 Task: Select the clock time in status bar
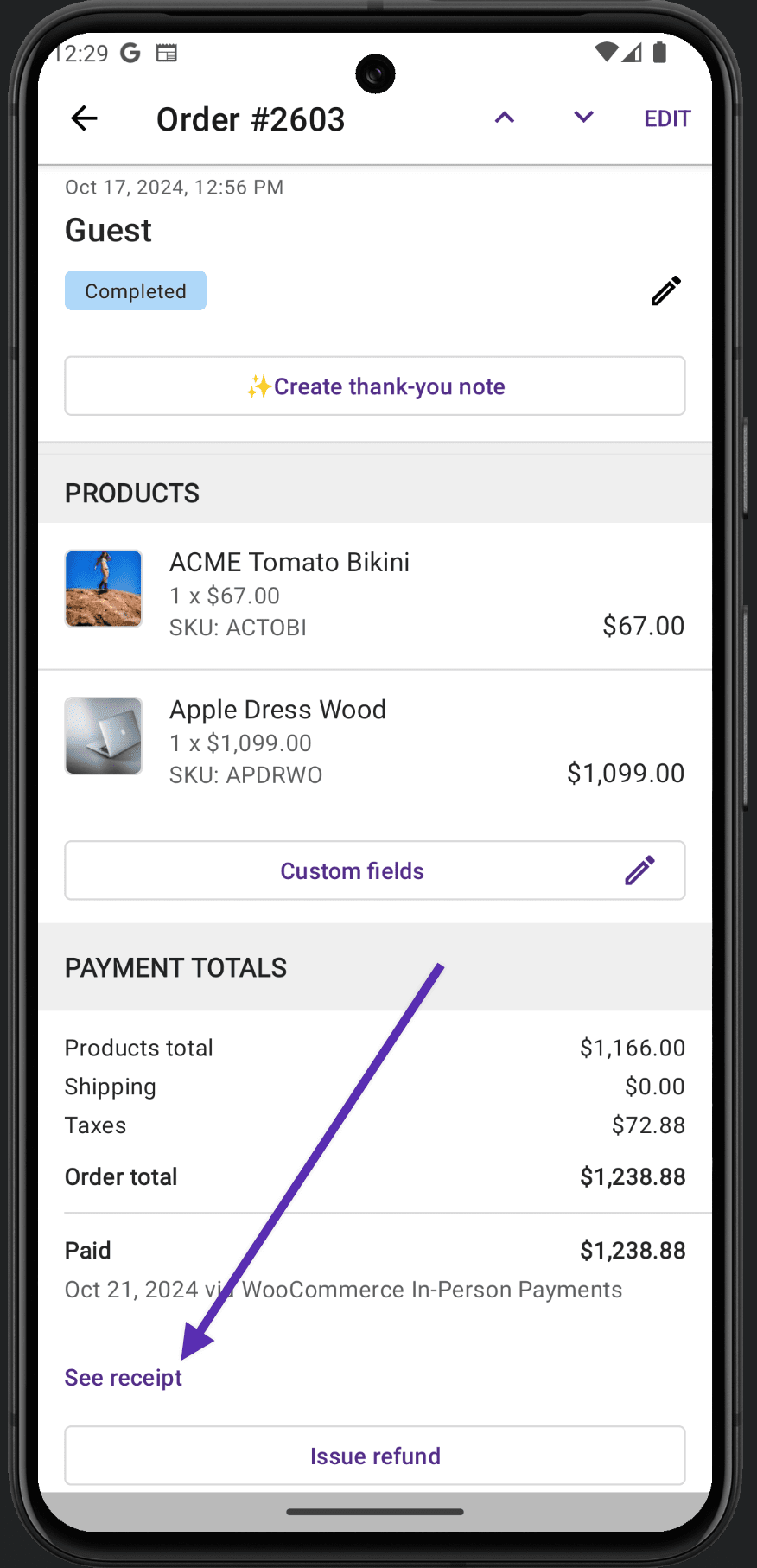[80, 53]
